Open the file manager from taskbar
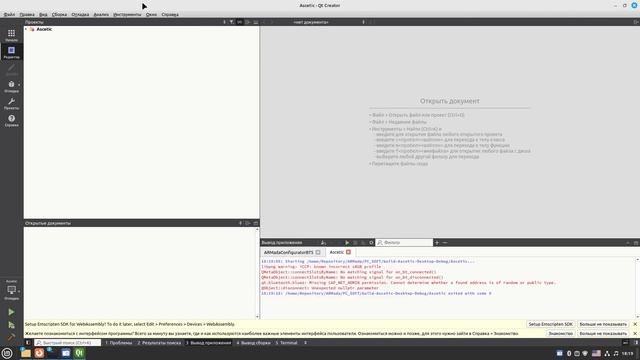Screen dimensions: 640x360 point(26,353)
